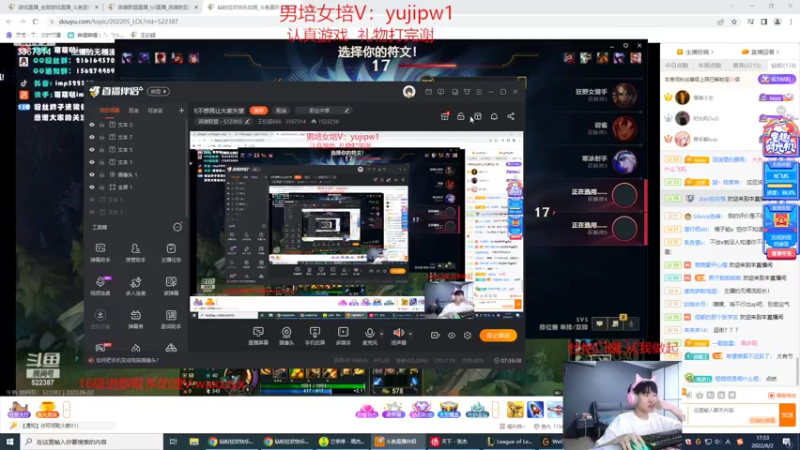Share stream via share icon
Screen dimensions: 800x450
(511, 116)
